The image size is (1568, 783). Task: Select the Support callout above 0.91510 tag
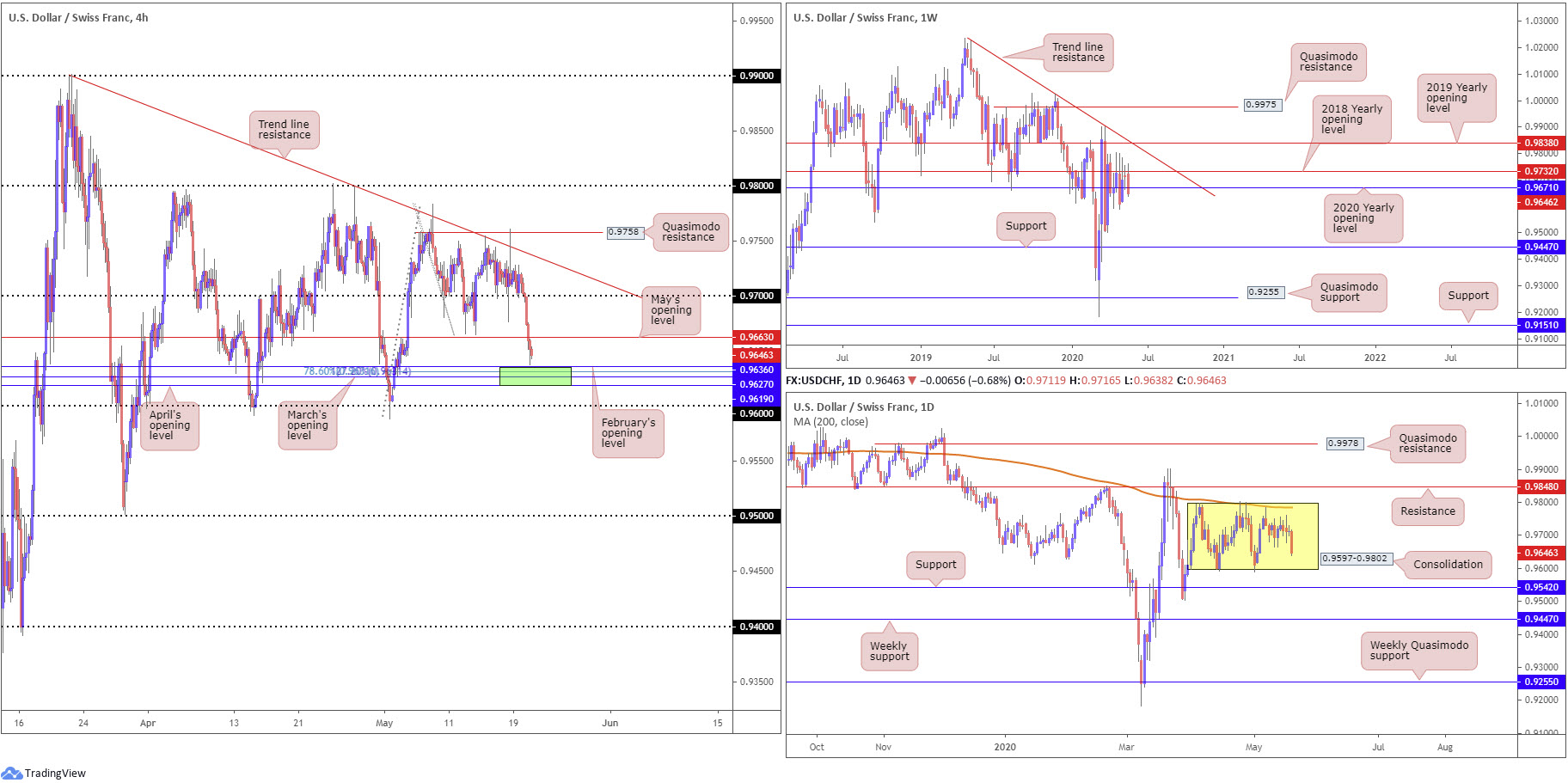1468,296
